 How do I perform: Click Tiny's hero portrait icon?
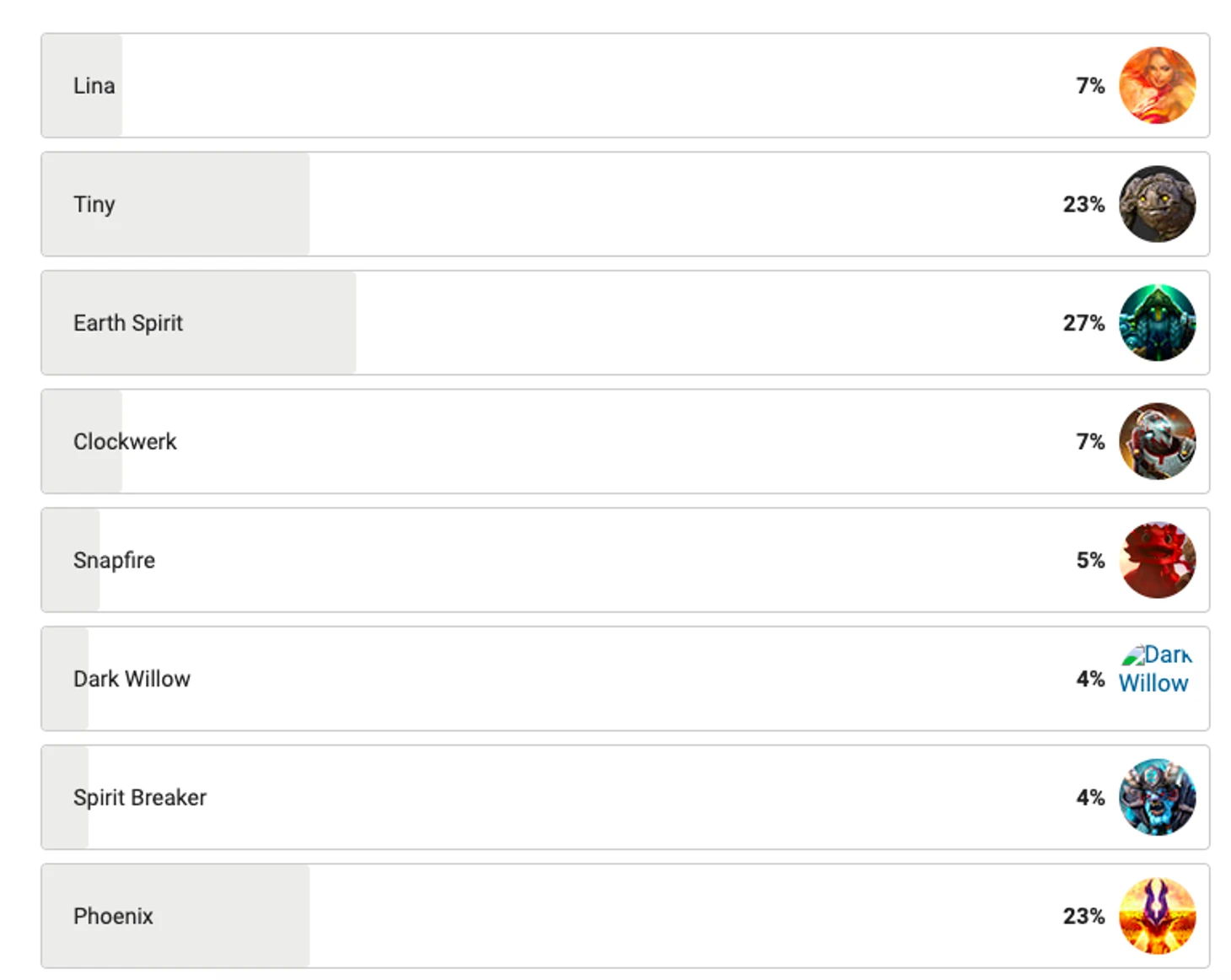[1157, 204]
